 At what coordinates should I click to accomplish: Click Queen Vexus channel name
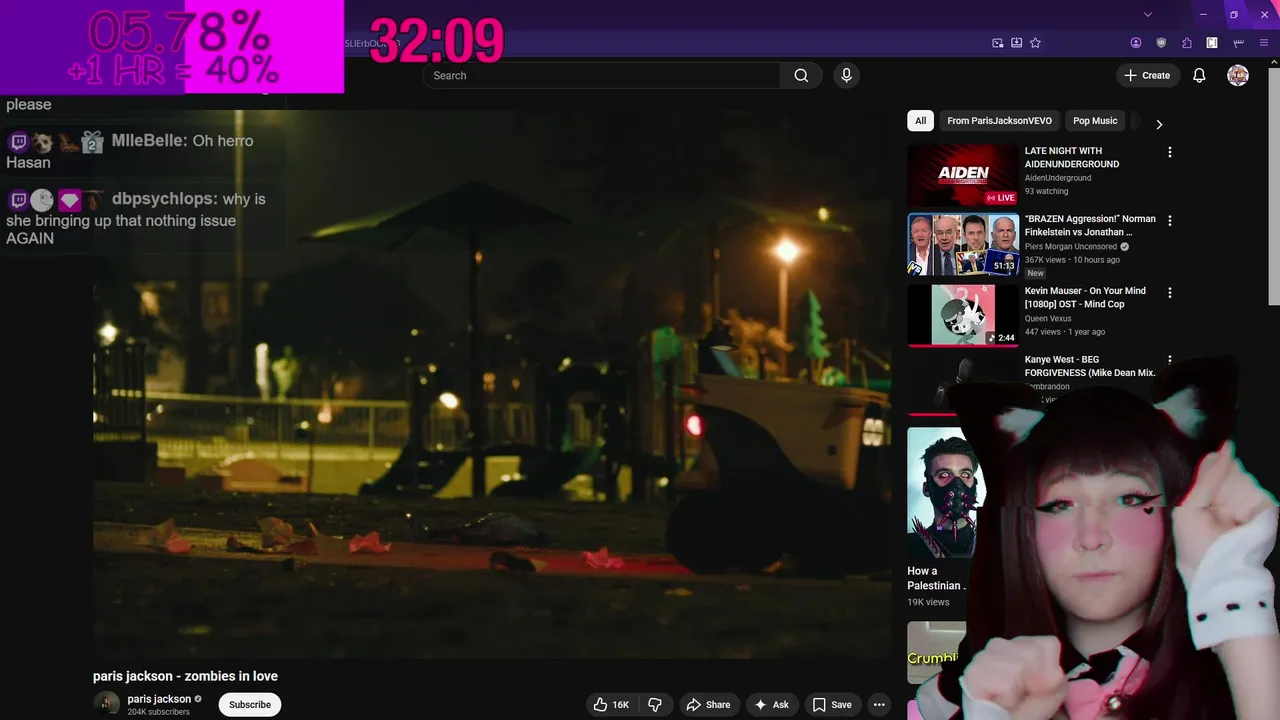1048,318
